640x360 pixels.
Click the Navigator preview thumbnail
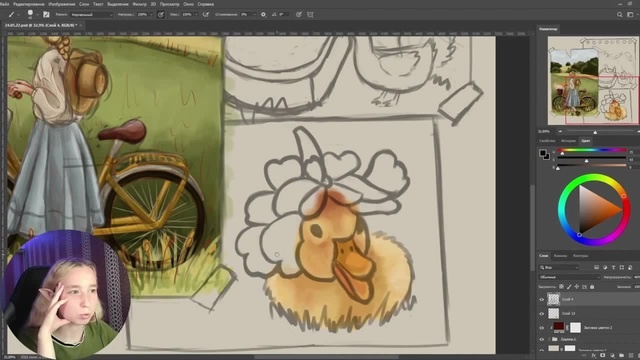593,80
